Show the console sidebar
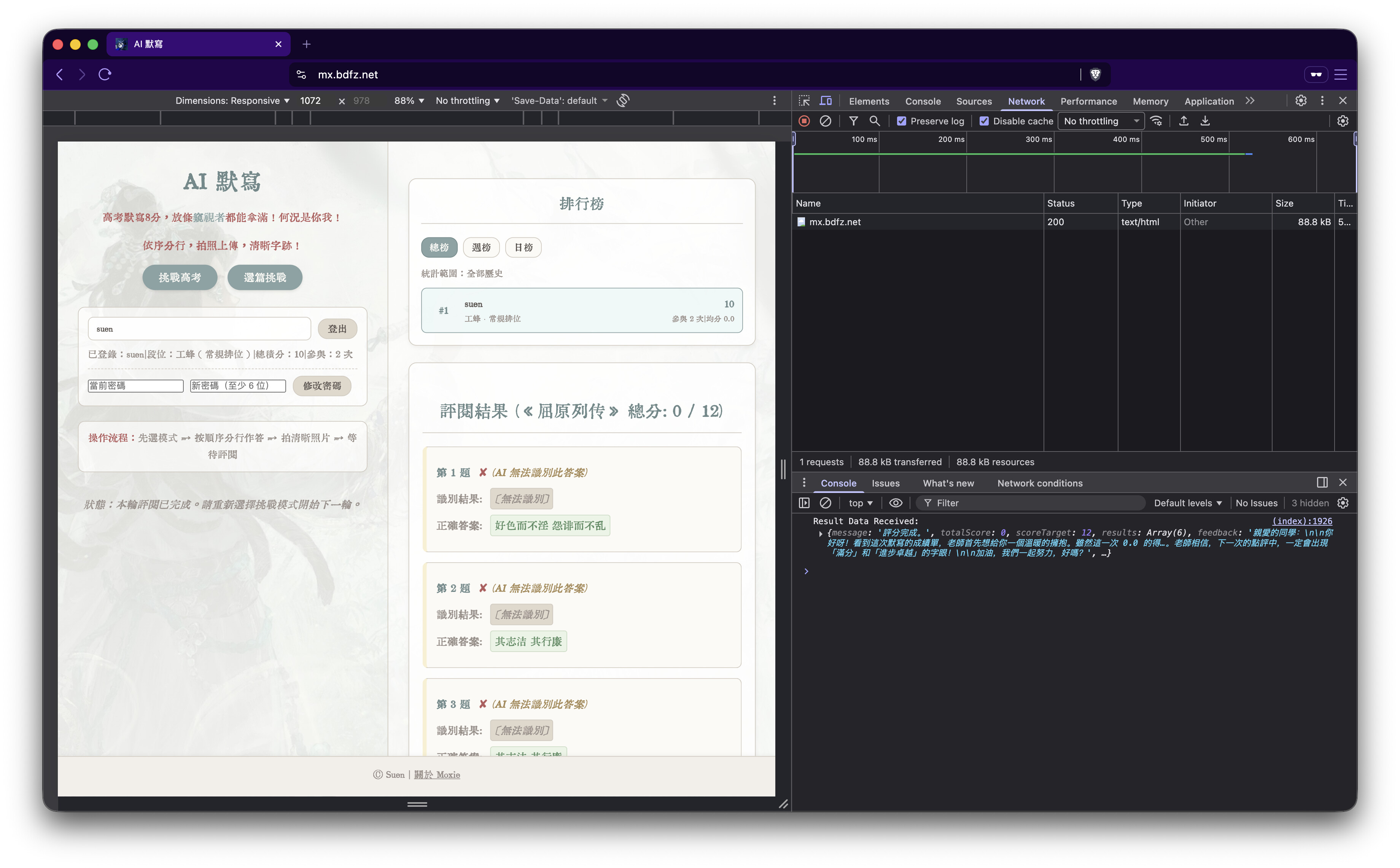The width and height of the screenshot is (1400, 868). tap(804, 503)
